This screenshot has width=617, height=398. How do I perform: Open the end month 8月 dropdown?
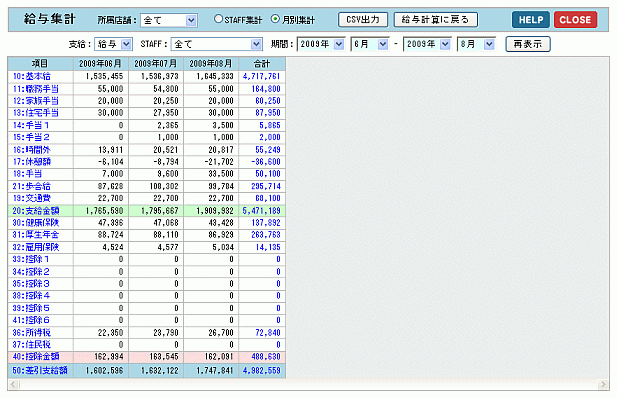click(476, 44)
